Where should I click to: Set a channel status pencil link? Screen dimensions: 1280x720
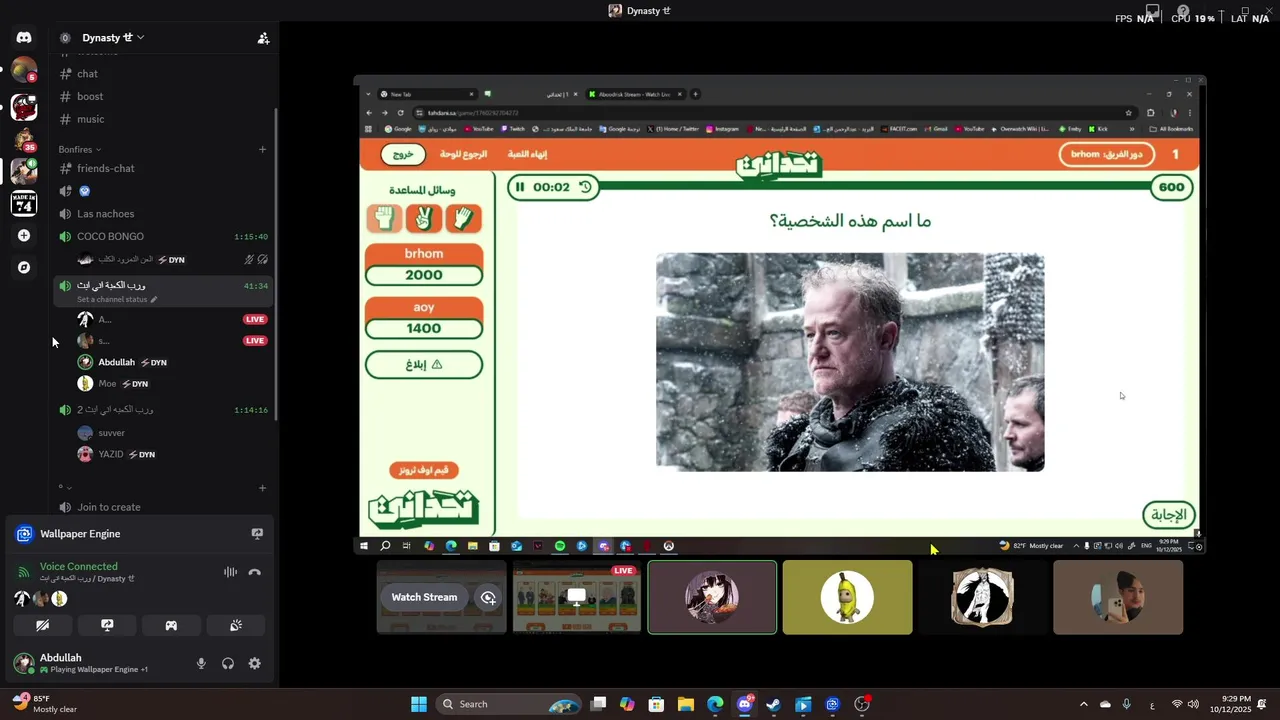[x=117, y=299]
